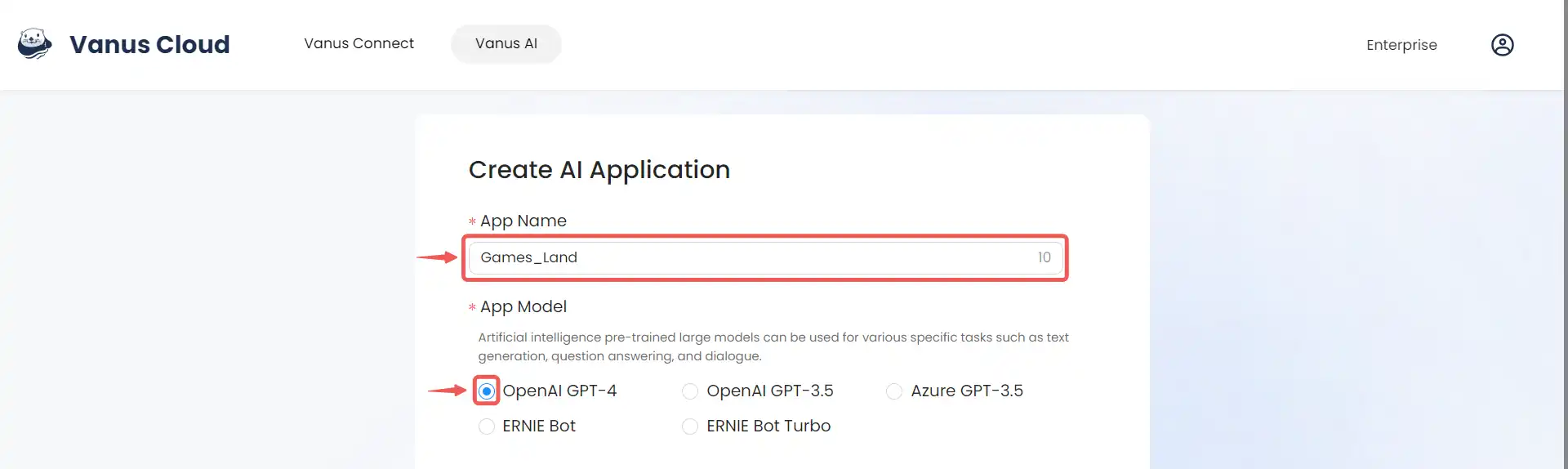Focus the App Name input field
Viewport: 1568px width, 469px height.
click(x=765, y=258)
